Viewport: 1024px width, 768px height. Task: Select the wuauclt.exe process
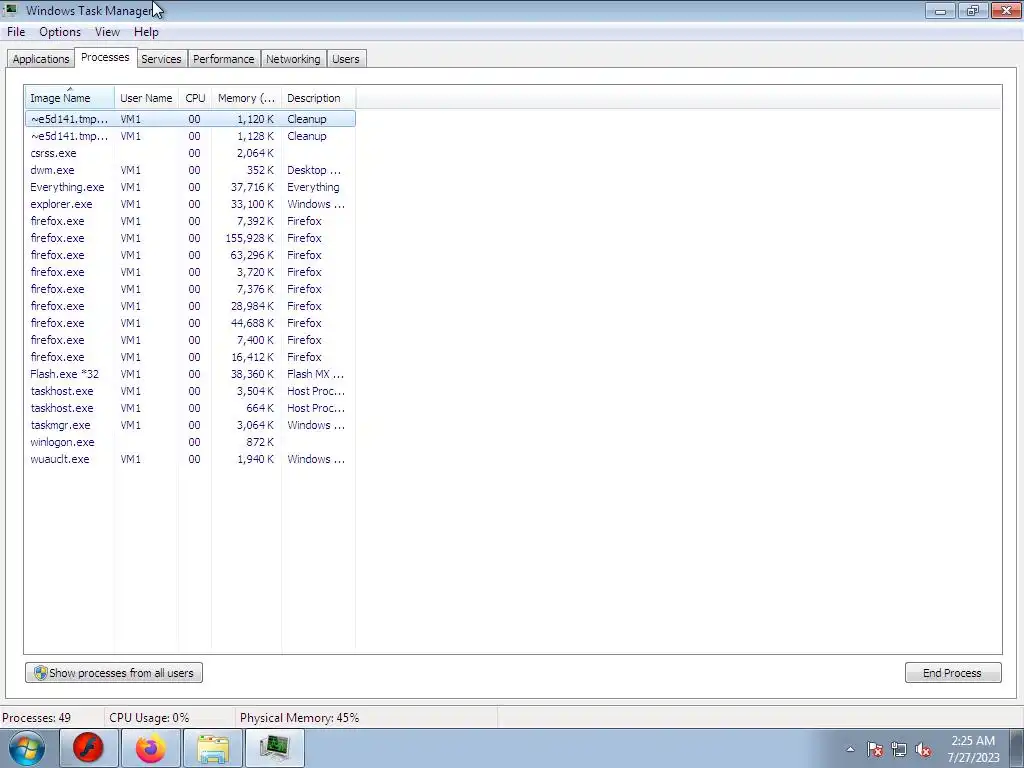pyautogui.click(x=191, y=458)
